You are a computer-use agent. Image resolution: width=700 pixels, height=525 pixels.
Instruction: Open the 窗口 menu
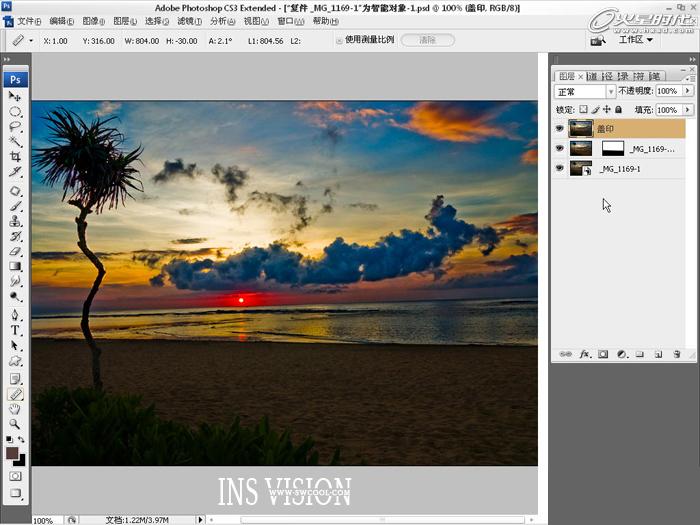(291, 21)
